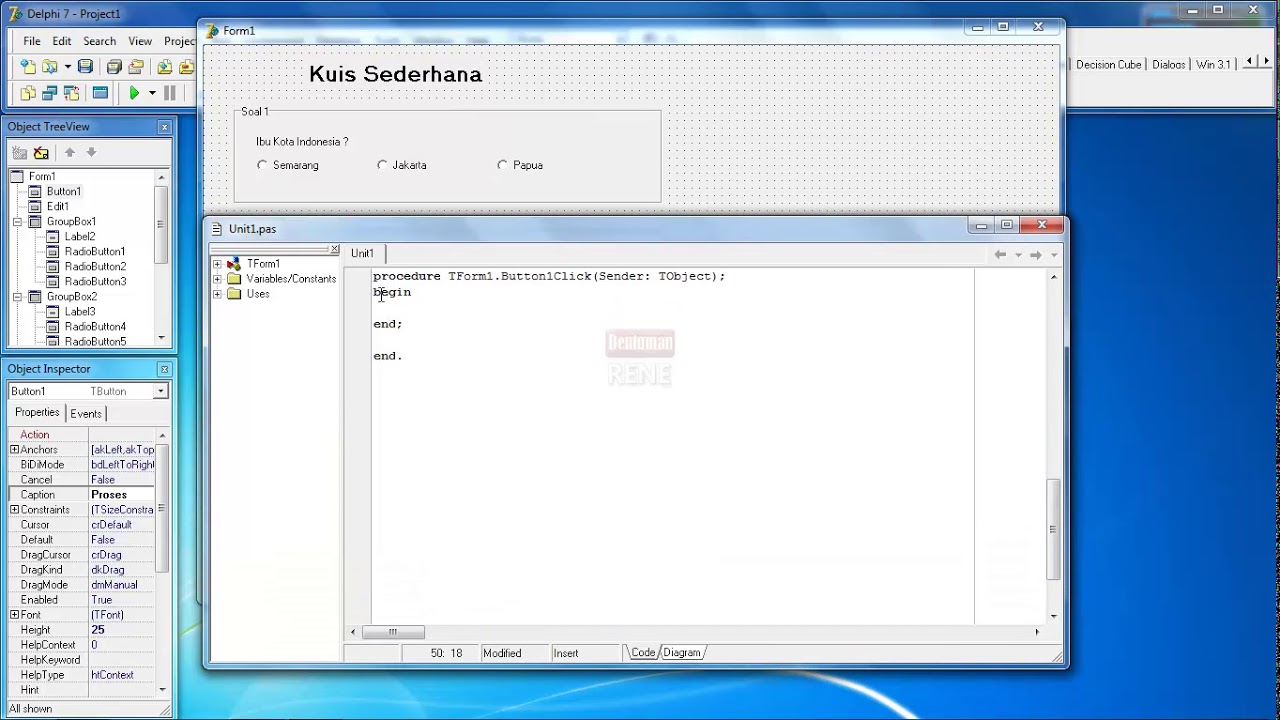Click the Toggle Form/Unit icon
The width and height of the screenshot is (1280, 720).
click(71, 93)
